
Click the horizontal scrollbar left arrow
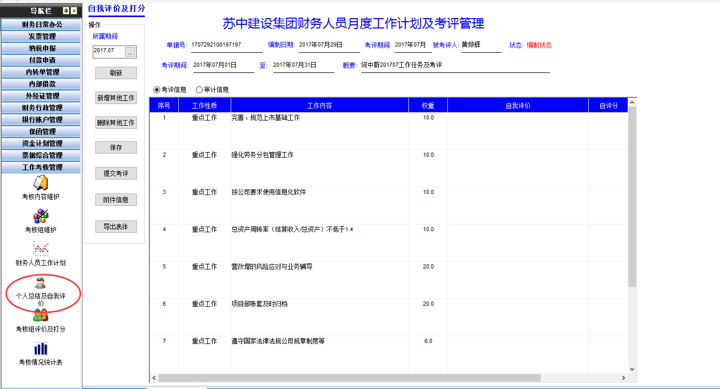154,378
